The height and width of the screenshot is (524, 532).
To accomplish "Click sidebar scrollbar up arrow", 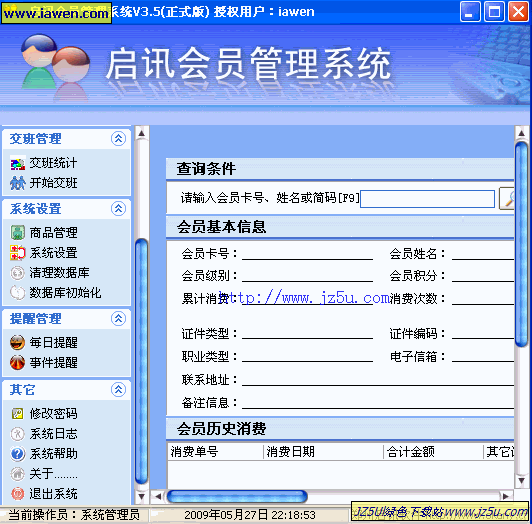I will 141,133.
